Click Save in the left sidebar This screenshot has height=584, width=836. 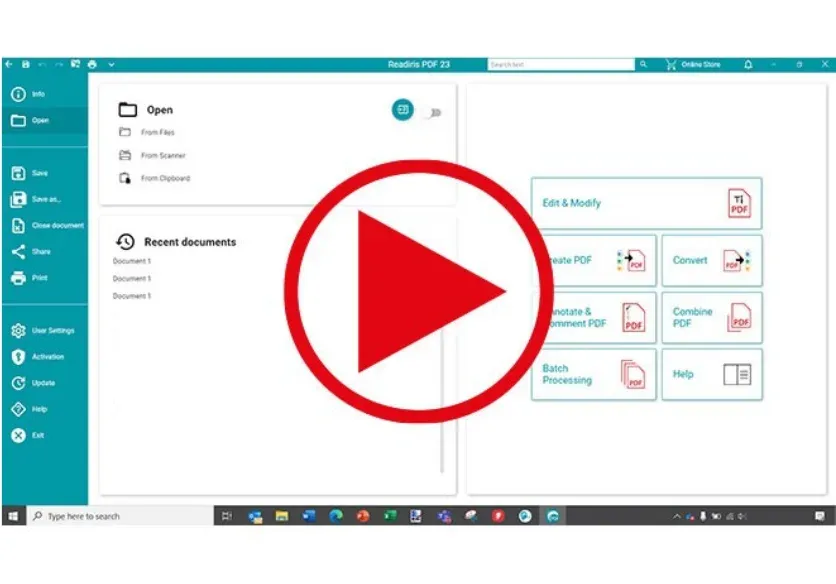coord(45,173)
